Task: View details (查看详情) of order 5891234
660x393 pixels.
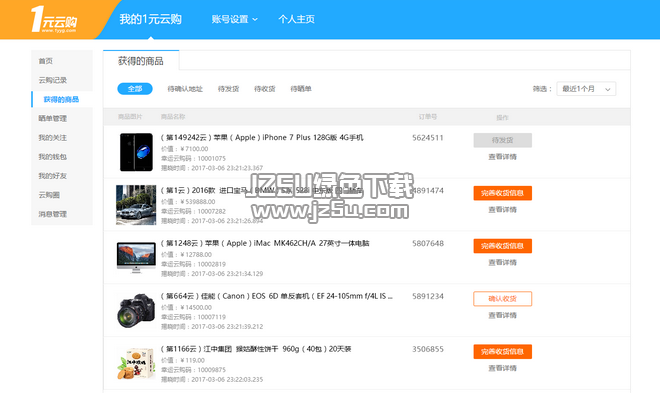Action: (x=503, y=315)
